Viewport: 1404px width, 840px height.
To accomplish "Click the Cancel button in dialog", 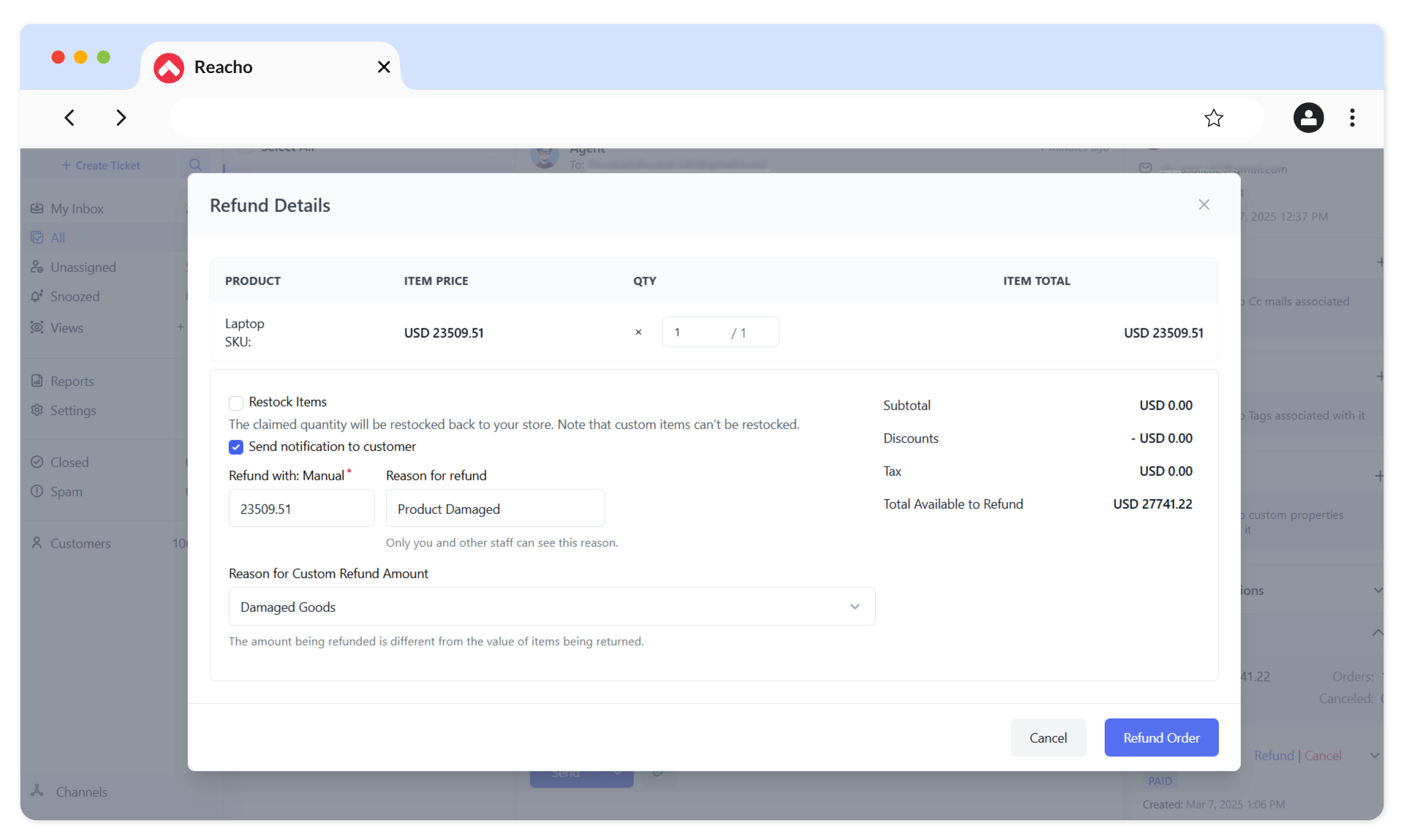I will (x=1048, y=738).
